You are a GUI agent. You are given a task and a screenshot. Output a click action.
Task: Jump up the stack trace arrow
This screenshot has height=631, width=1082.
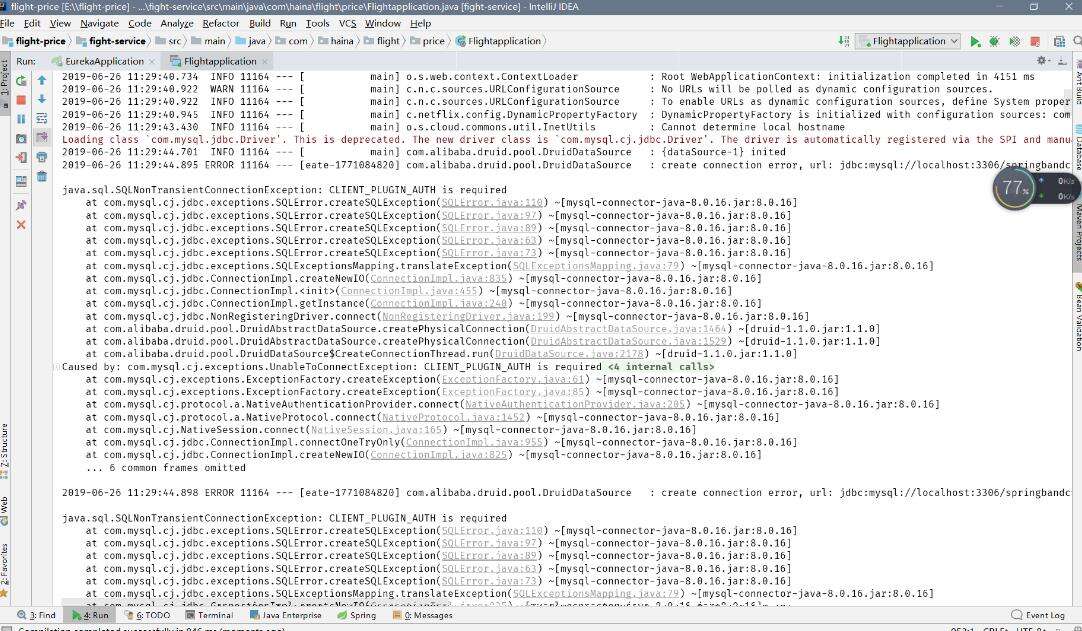42,81
